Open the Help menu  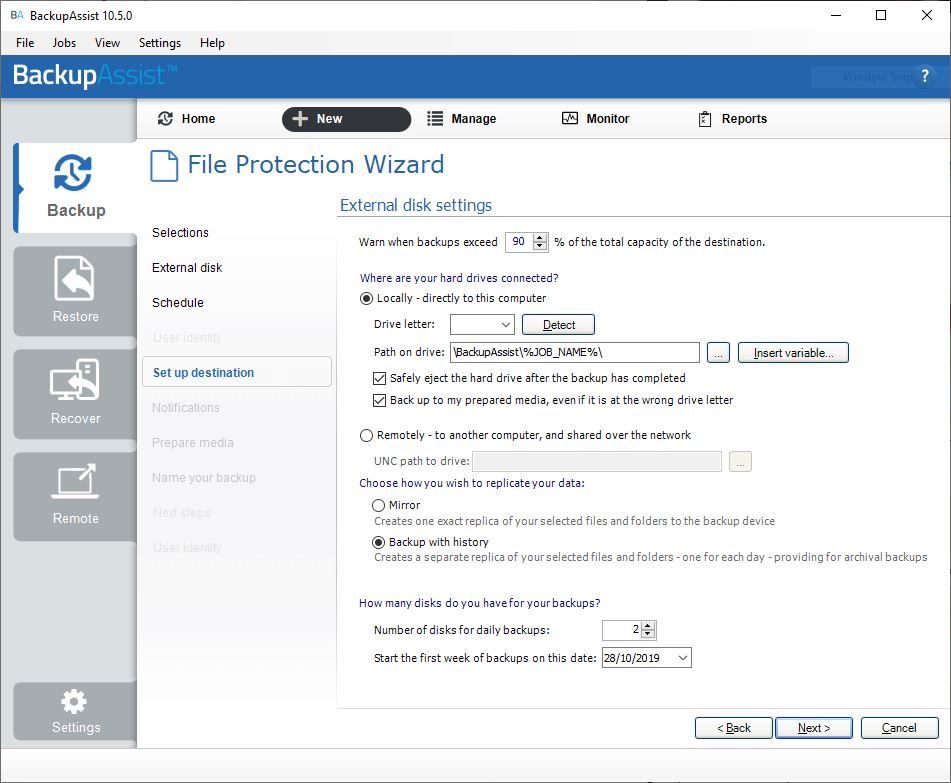coord(212,43)
